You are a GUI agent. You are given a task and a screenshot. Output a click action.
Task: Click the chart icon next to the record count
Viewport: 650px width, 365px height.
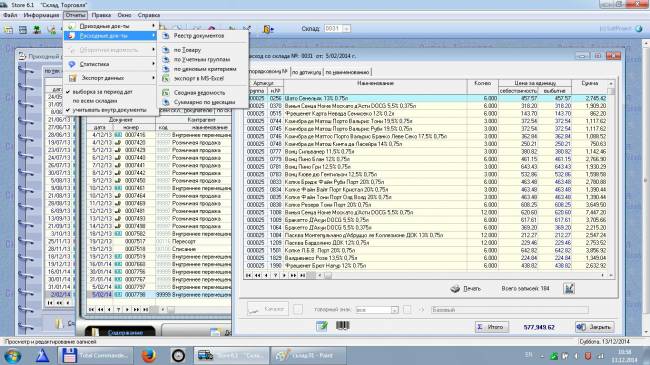coord(569,288)
